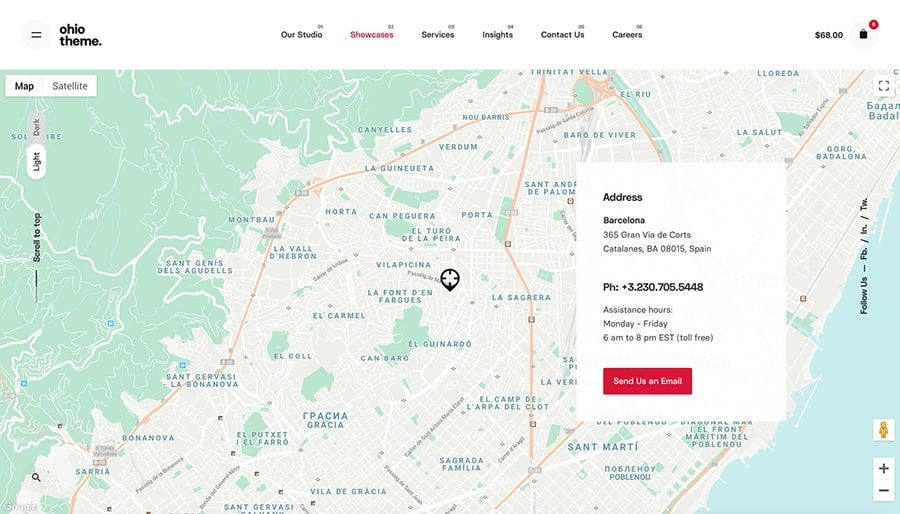This screenshot has width=900, height=514.
Task: Click the Street View pegman icon
Action: click(x=883, y=430)
